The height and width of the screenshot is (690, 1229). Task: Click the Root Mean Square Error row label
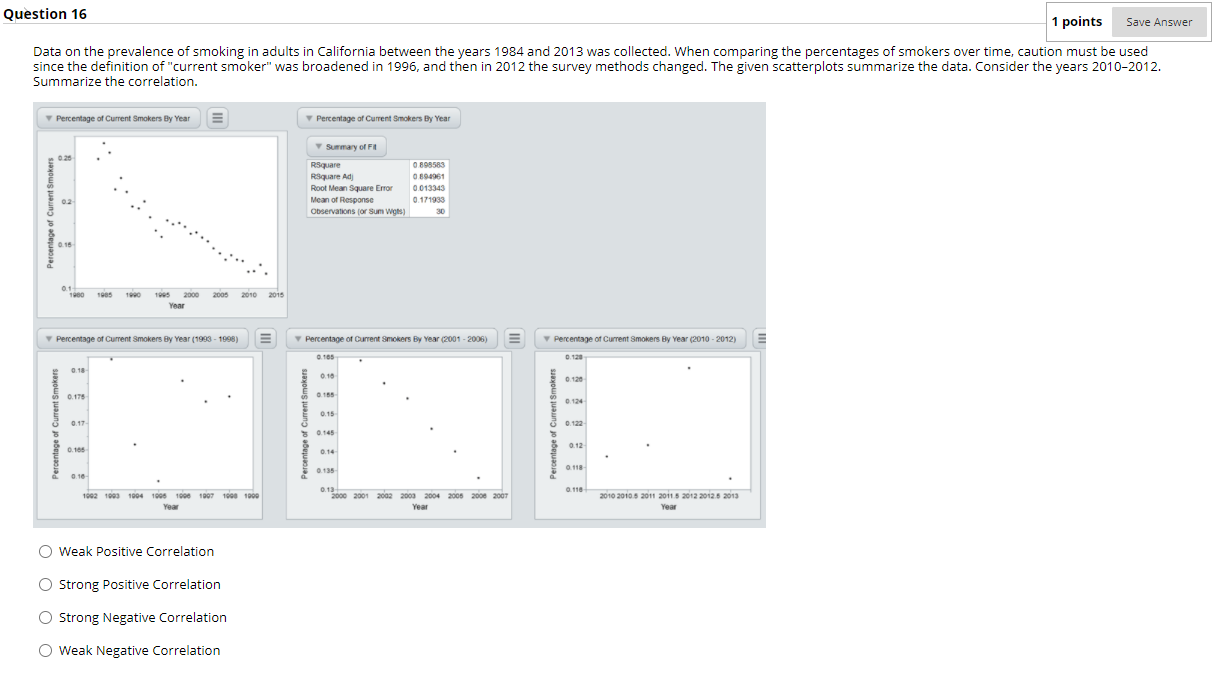point(351,188)
